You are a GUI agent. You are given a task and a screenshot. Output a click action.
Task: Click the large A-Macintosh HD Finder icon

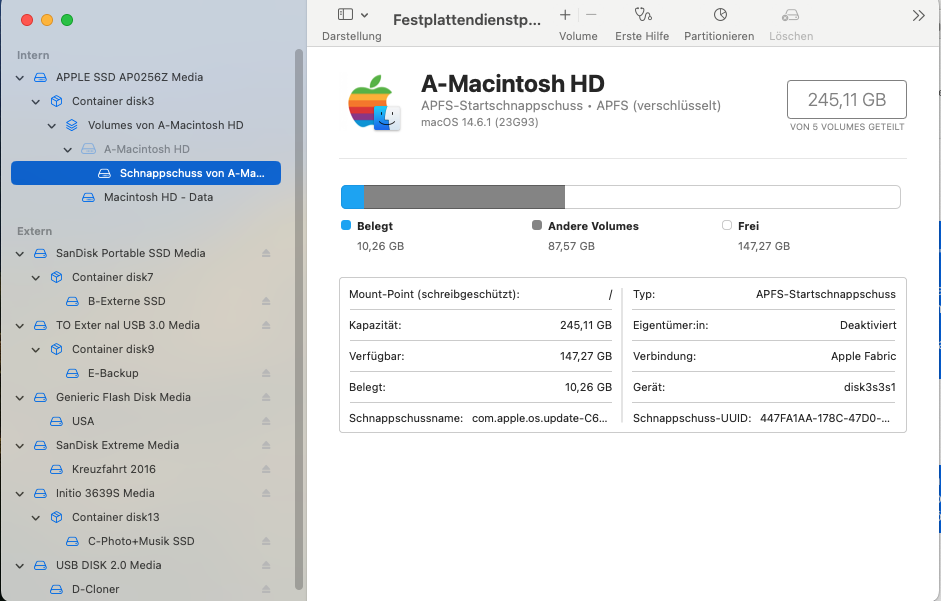(373, 104)
